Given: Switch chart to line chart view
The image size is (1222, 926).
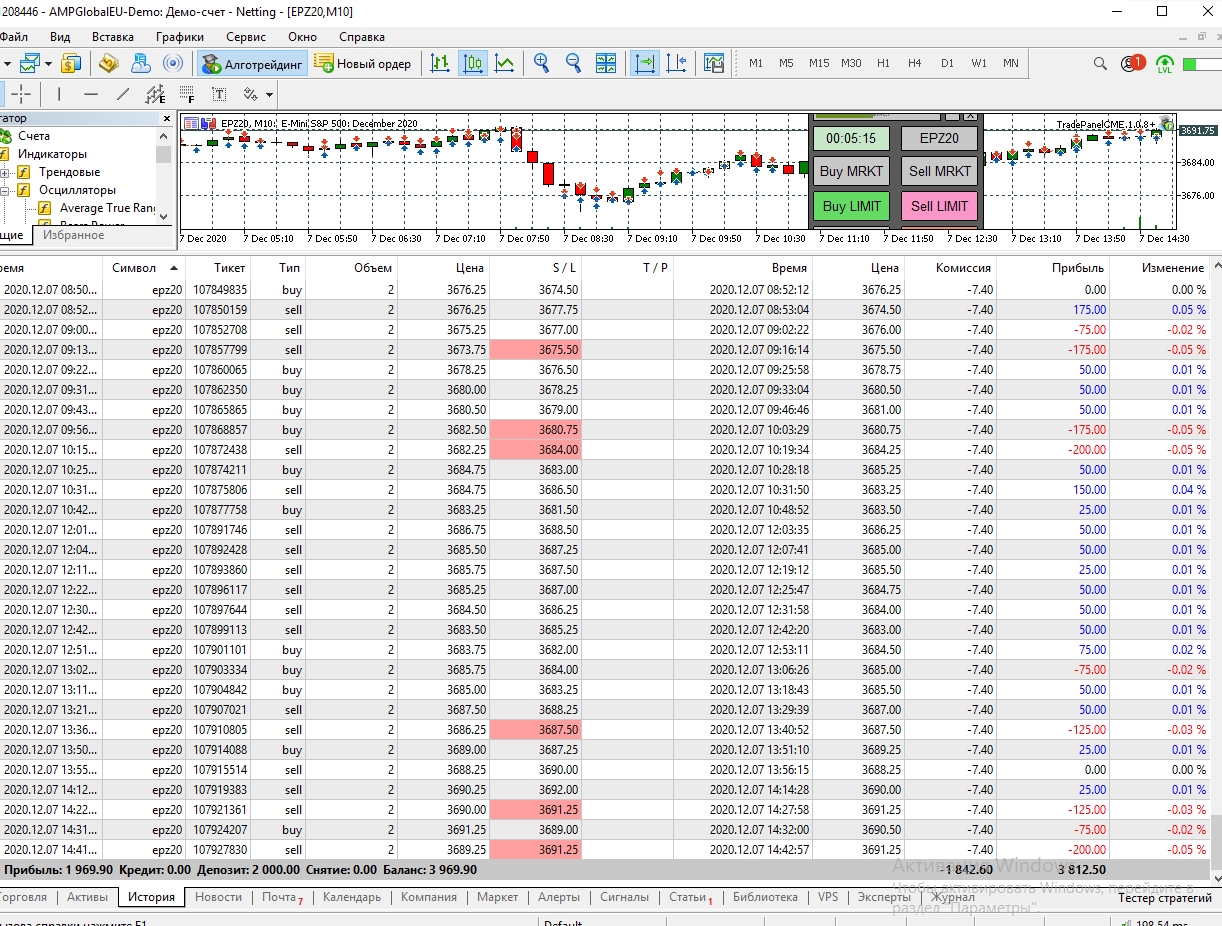Looking at the screenshot, I should 505,63.
